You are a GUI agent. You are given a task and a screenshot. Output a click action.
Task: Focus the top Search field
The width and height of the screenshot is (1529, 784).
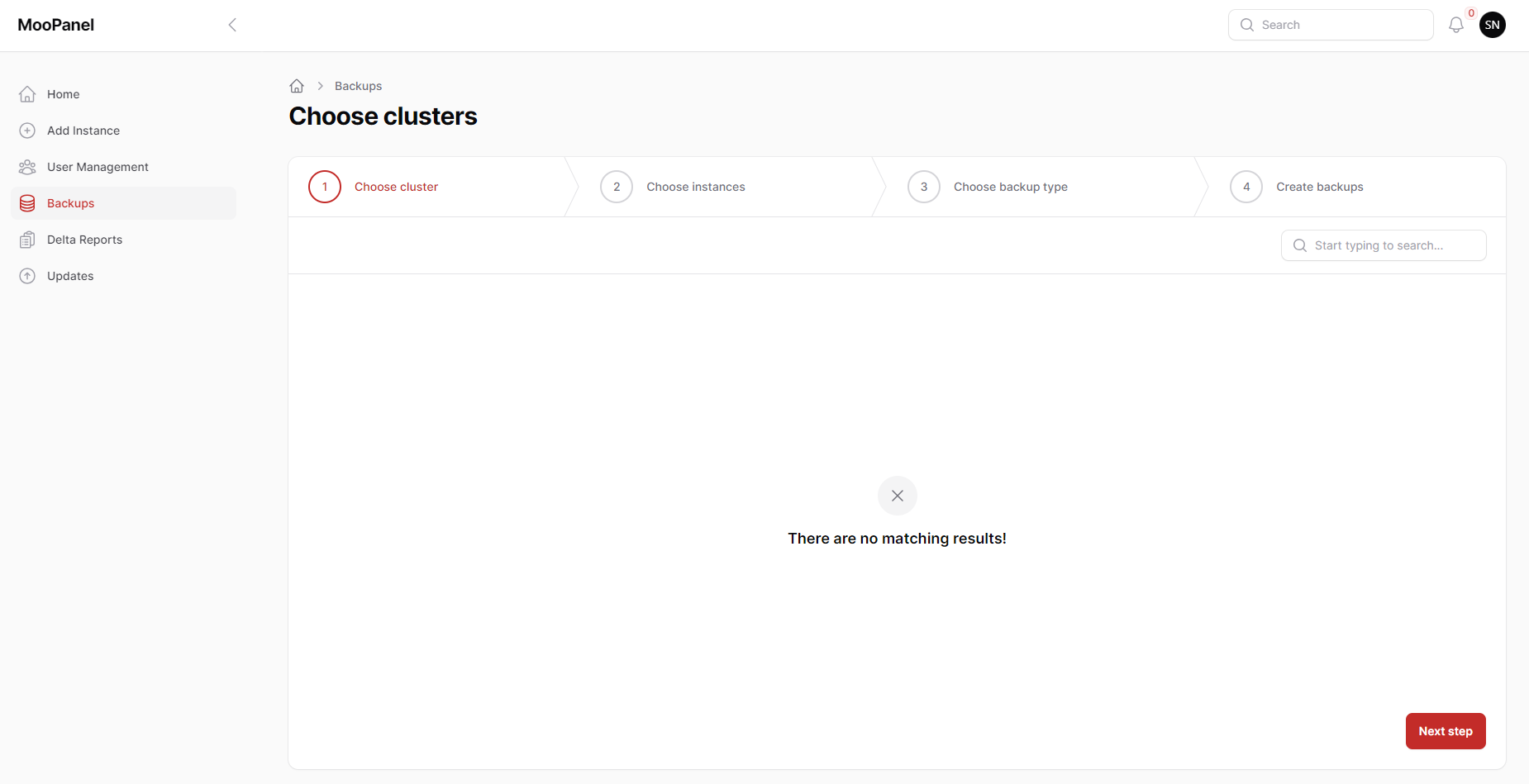click(1331, 25)
